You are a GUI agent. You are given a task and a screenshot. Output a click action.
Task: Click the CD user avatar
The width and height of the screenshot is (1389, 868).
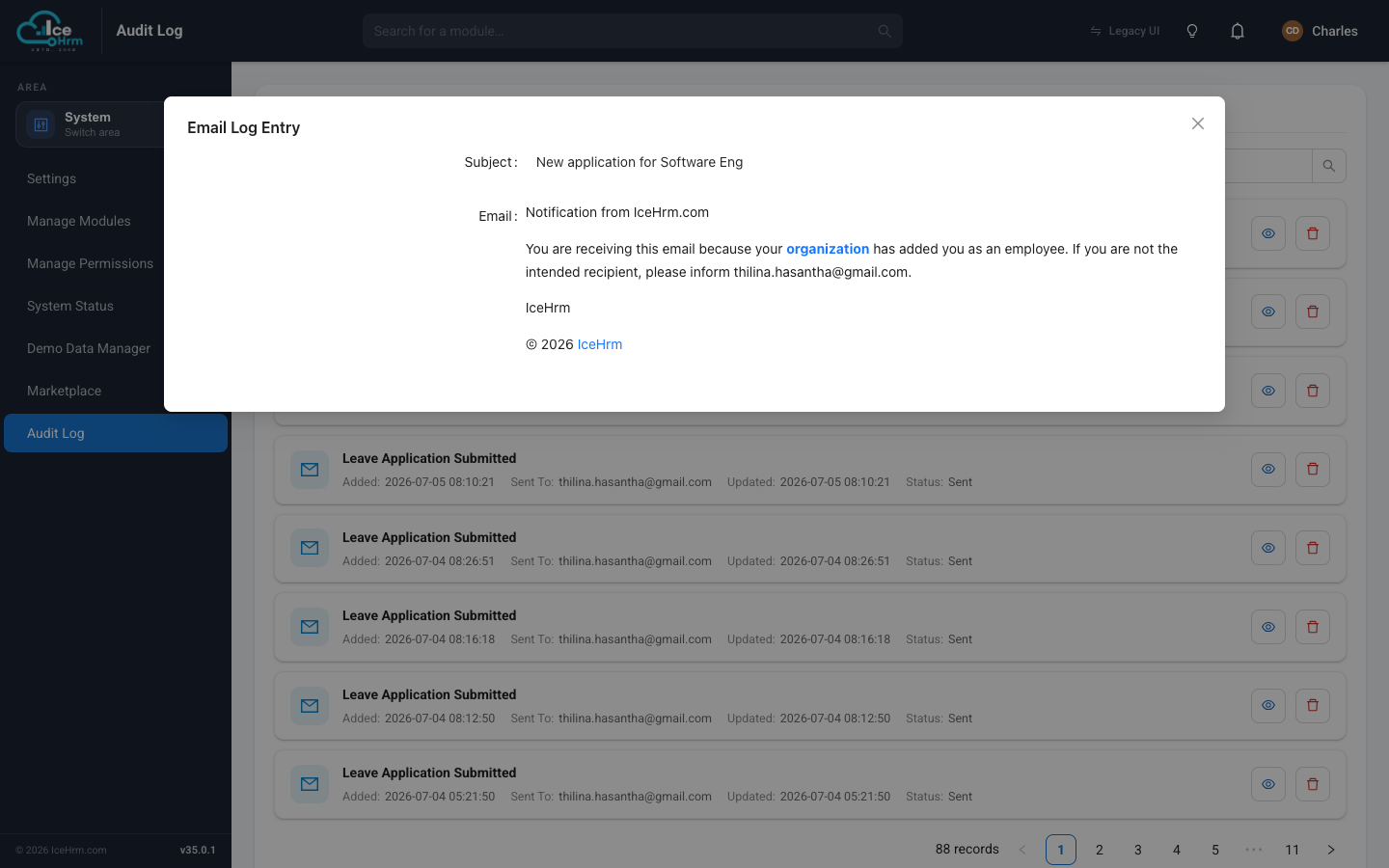coord(1293,31)
